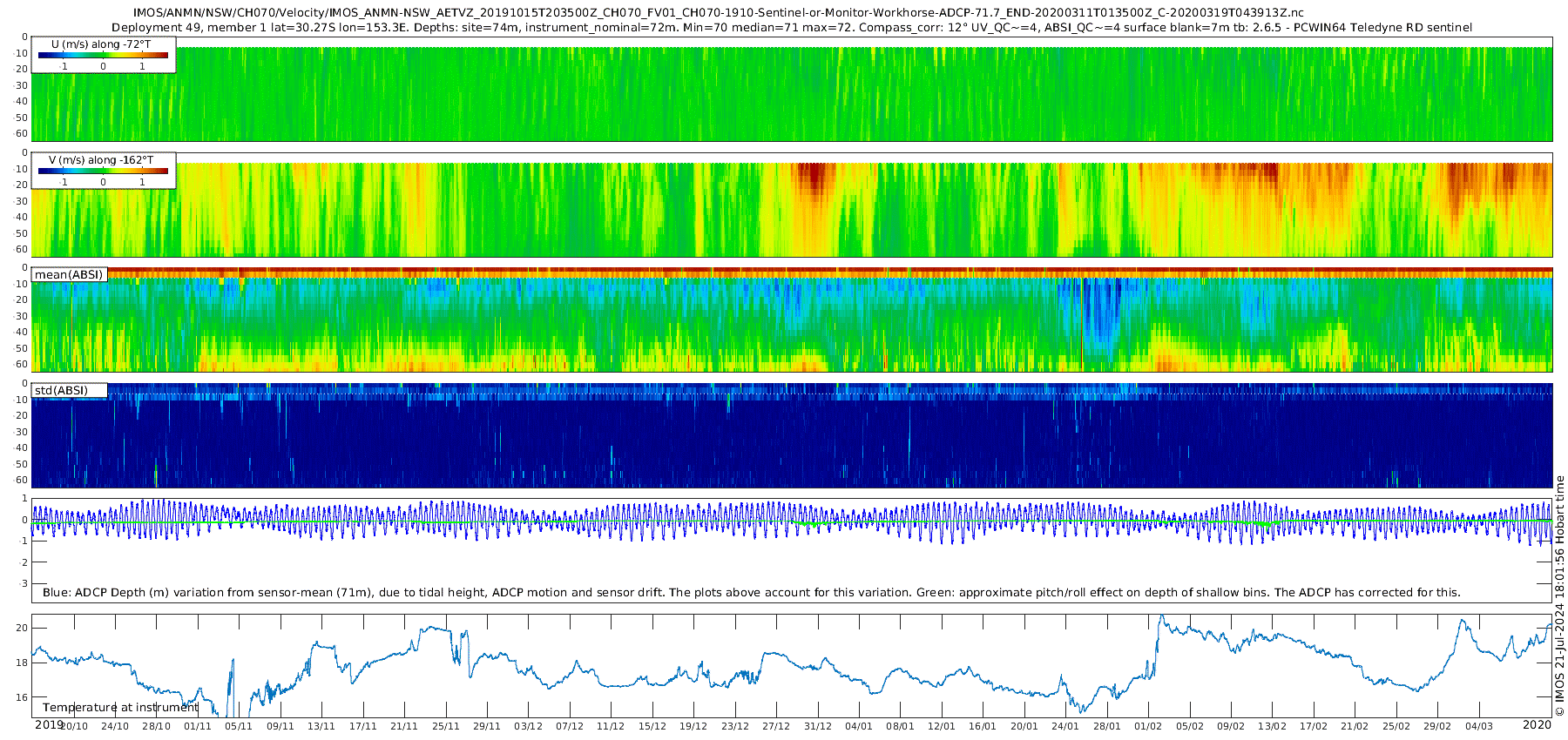
Task: Click the '16' tick on the temperature axis
Action: click(23, 697)
